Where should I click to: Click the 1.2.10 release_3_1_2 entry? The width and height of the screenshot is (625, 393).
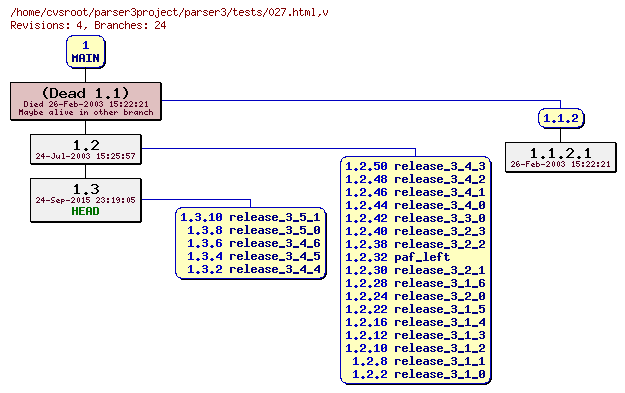pyautogui.click(x=415, y=348)
